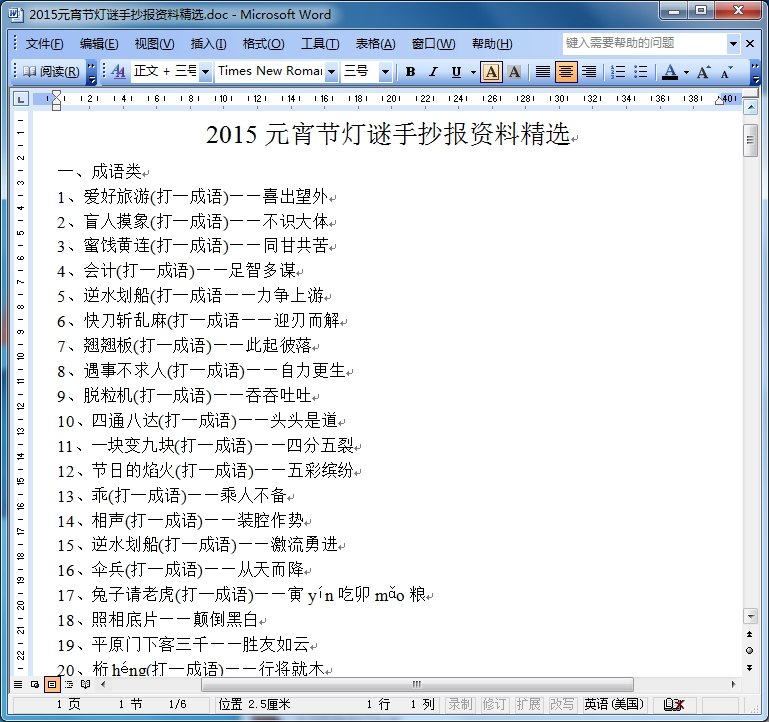Click the grow font button
Image resolution: width=769 pixels, height=722 pixels.
[x=703, y=72]
